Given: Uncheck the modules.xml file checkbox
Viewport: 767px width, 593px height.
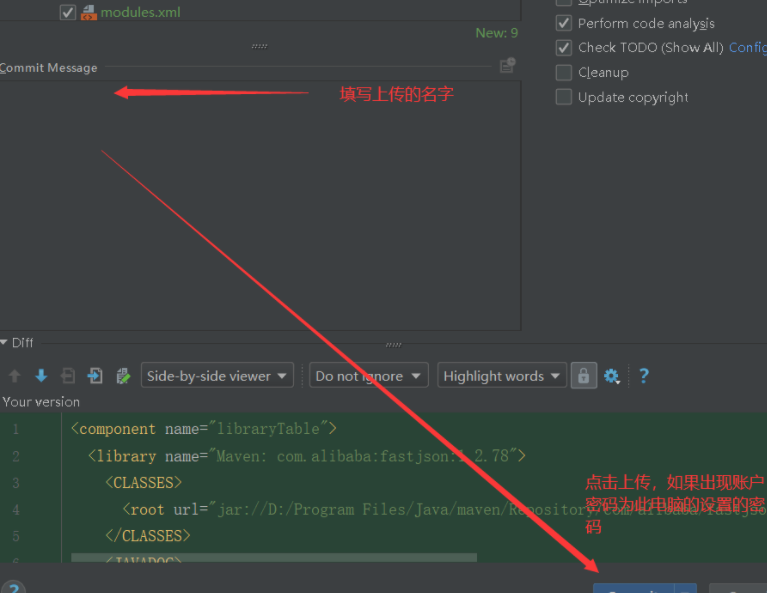Looking at the screenshot, I should [68, 12].
